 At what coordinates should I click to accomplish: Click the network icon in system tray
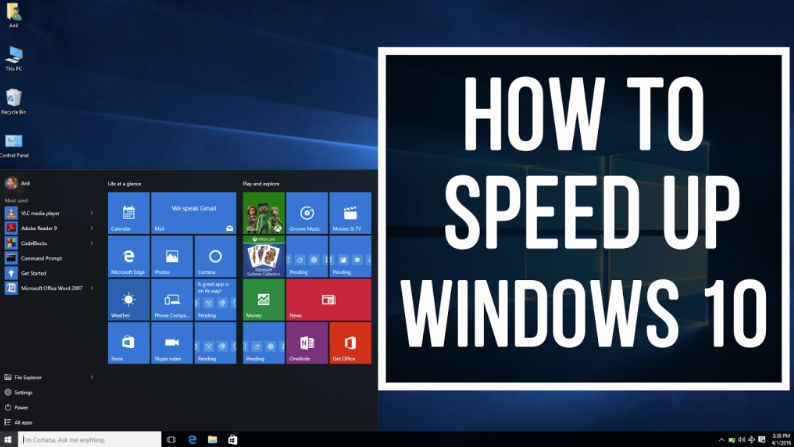[751, 440]
